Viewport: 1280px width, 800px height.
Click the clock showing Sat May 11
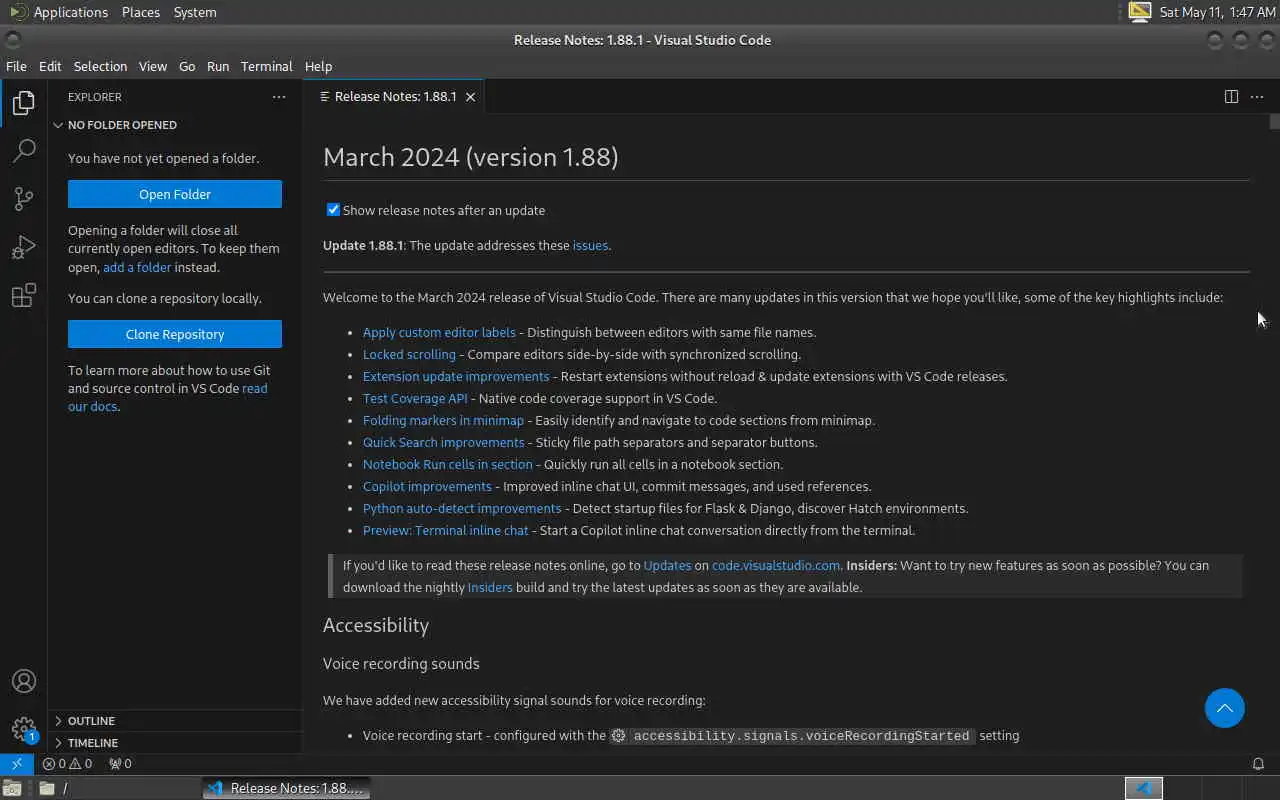[1217, 12]
